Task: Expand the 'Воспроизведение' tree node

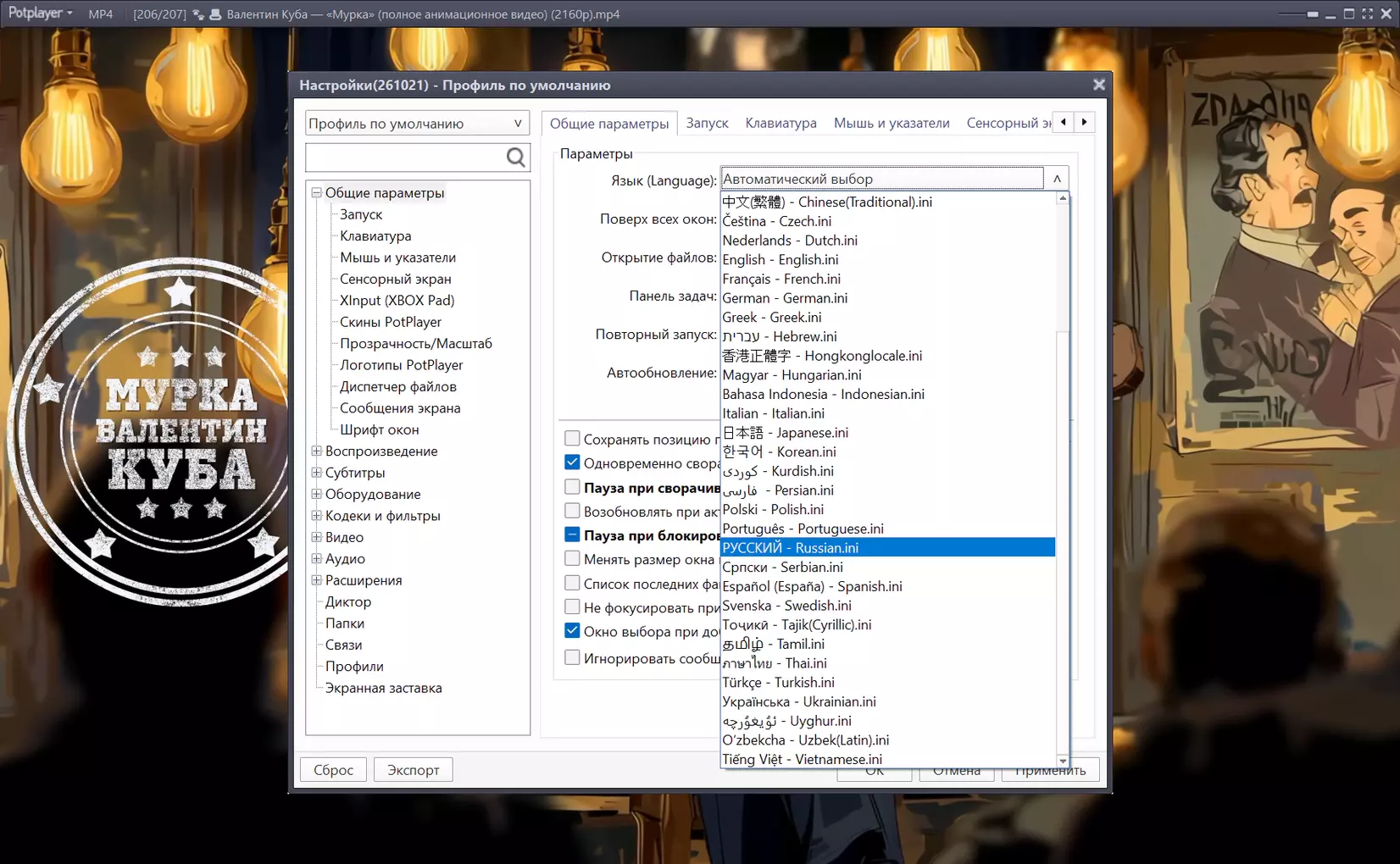Action: tap(316, 451)
